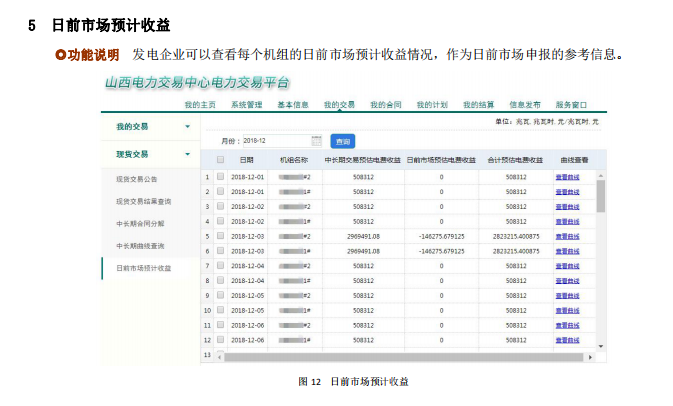Select the checkbox for row 5
This screenshot has height=406, width=673.
[220, 237]
